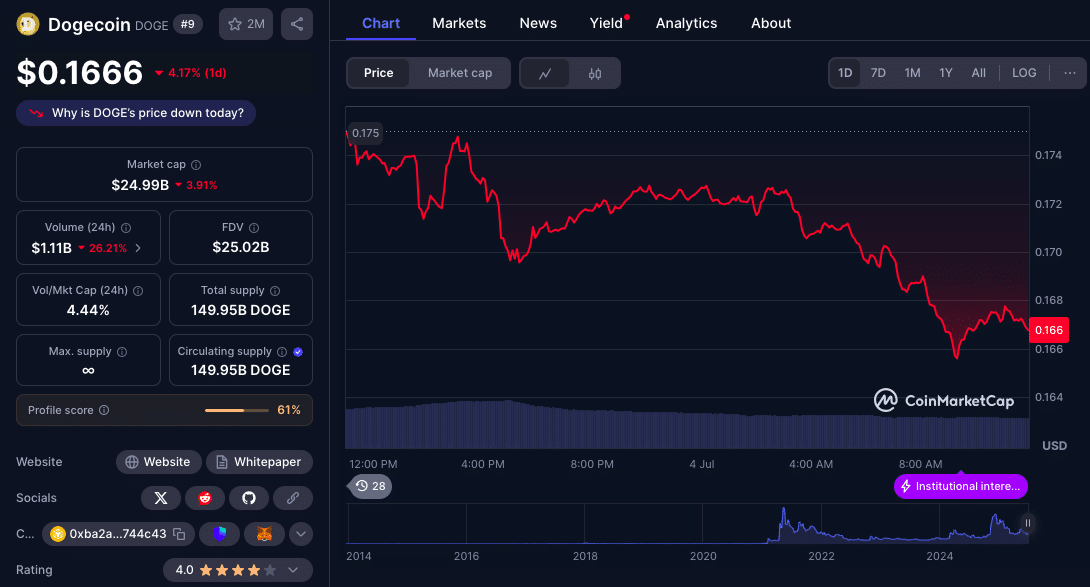This screenshot has height=587, width=1090.
Task: Click the verified circulating supply badge
Action: pos(298,352)
